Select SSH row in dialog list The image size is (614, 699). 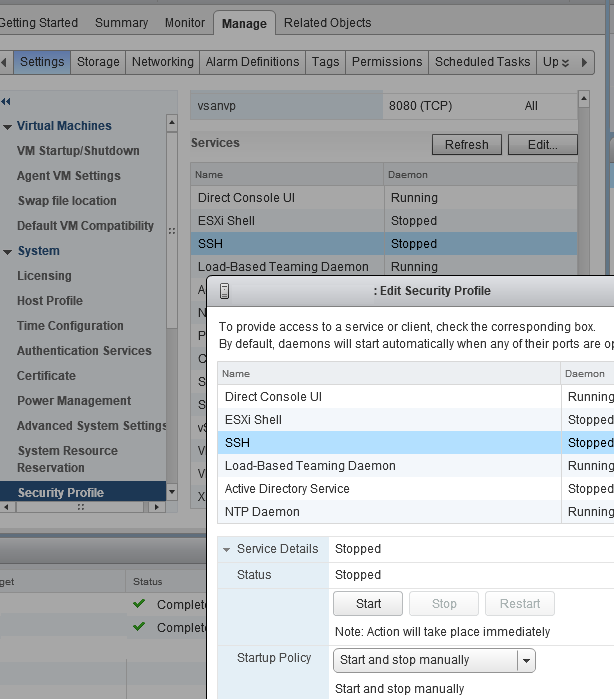click(x=416, y=442)
